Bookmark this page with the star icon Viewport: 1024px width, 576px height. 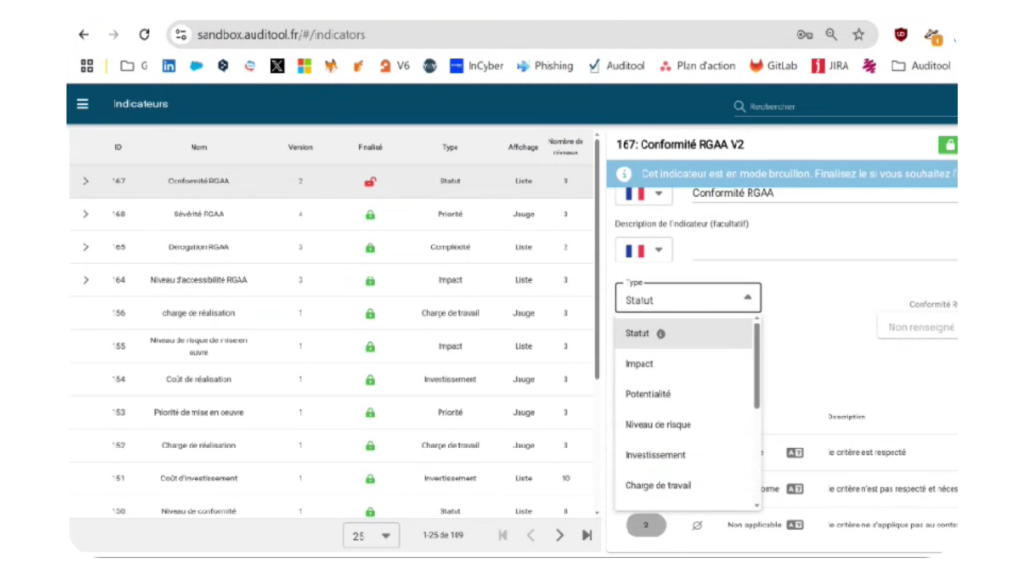(858, 34)
